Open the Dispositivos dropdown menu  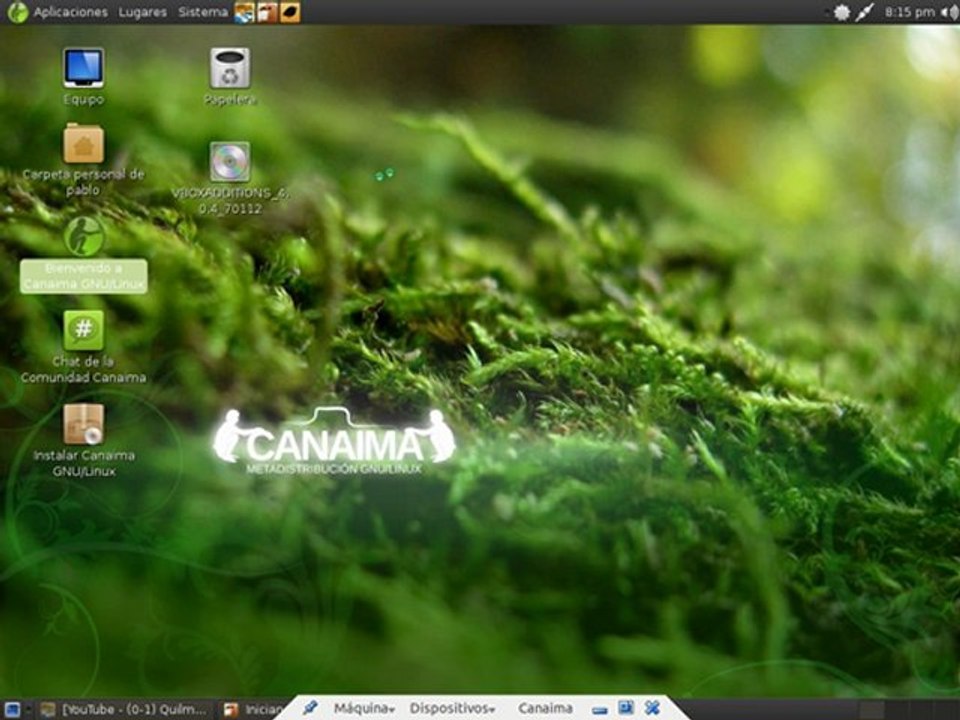452,708
